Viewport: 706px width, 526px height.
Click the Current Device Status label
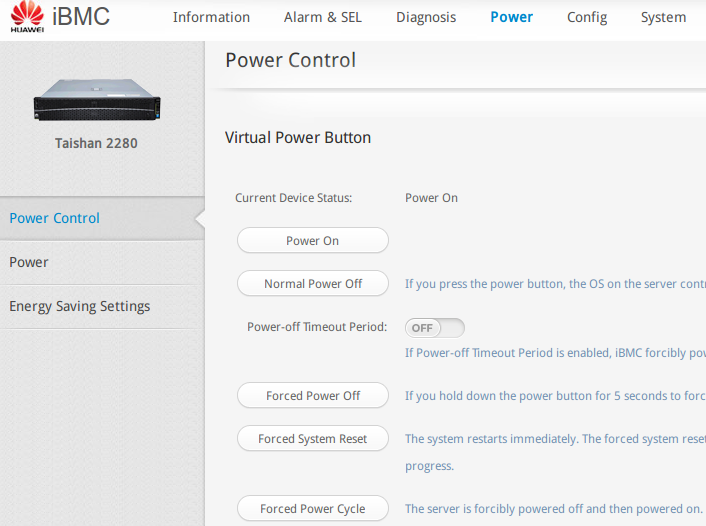[x=293, y=198]
